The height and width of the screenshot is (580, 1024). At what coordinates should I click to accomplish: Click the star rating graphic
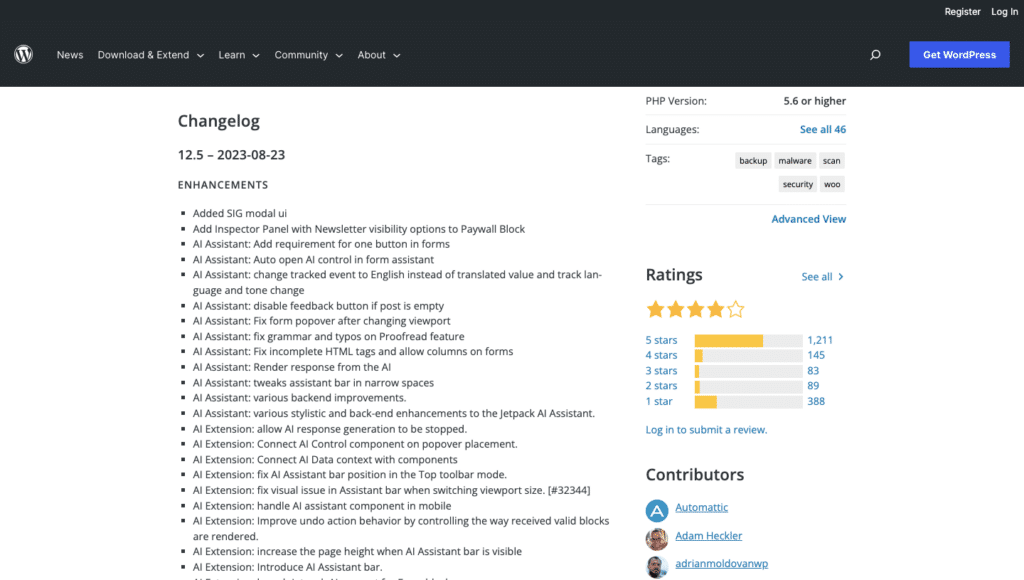click(696, 309)
